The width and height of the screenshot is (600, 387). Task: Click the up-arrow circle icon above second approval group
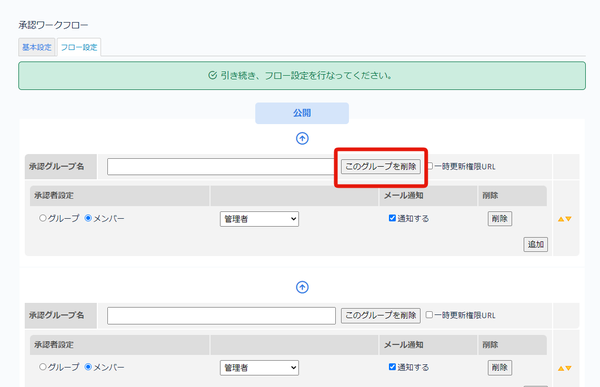pos(302,287)
